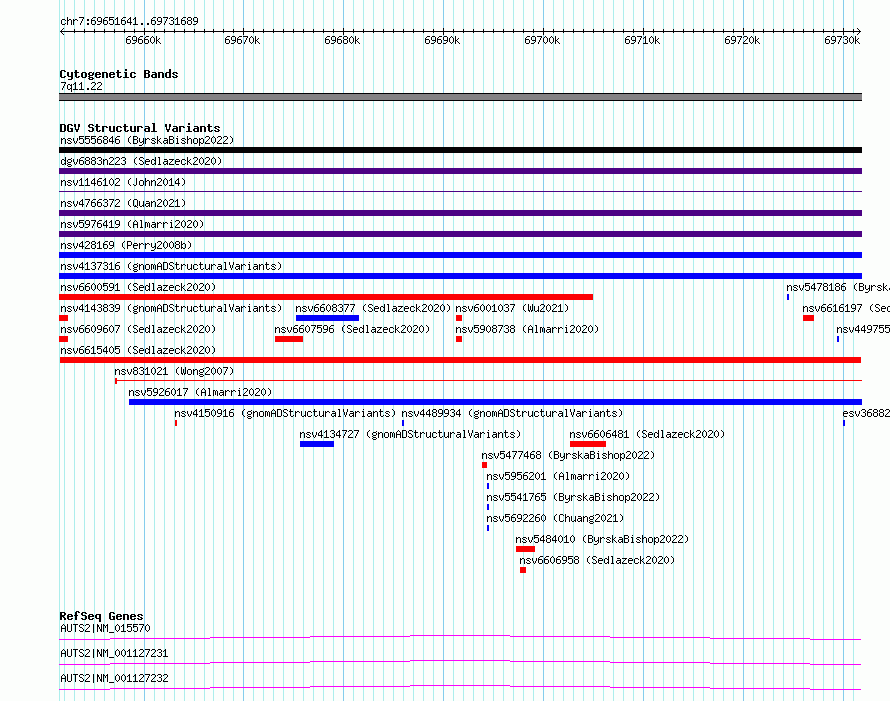
Task: Click the red marker under nsv6606958
Action: click(523, 570)
